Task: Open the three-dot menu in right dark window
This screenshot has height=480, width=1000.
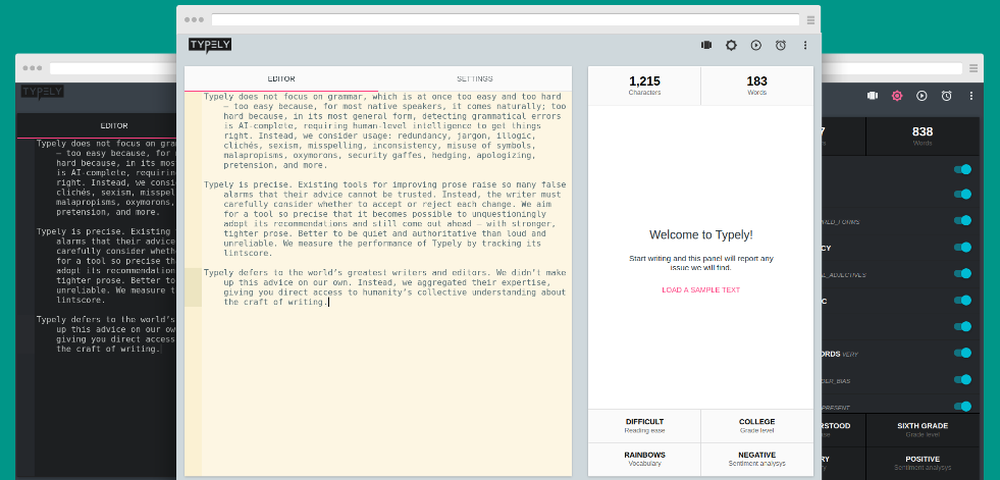Action: [971, 96]
